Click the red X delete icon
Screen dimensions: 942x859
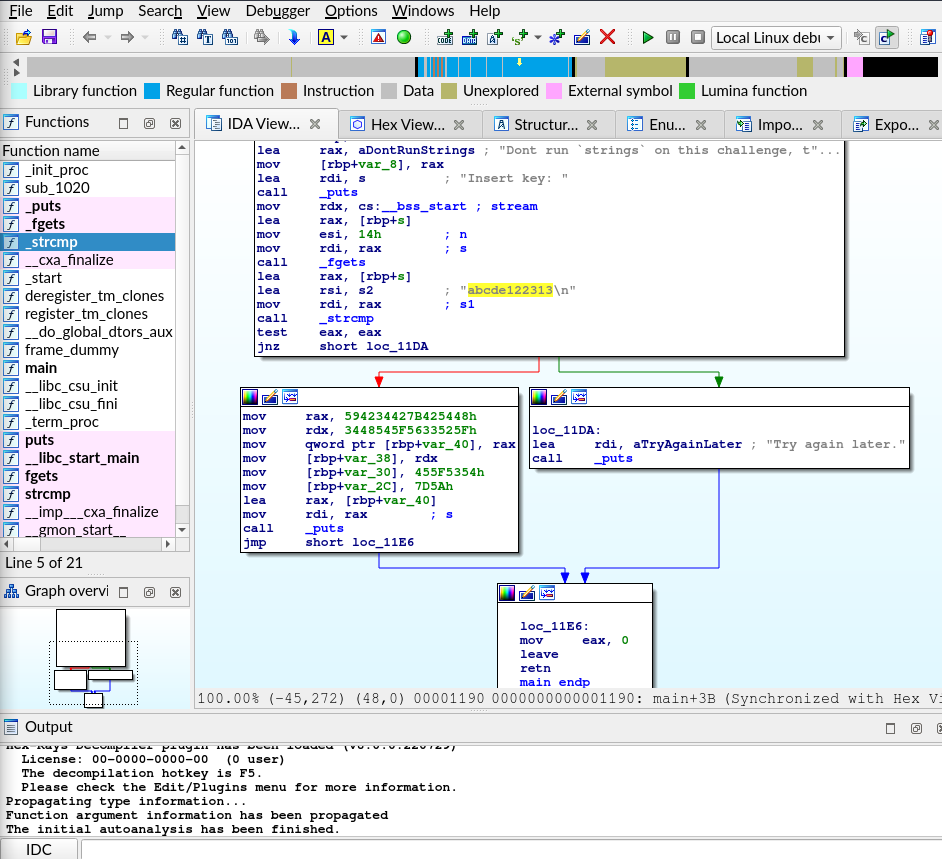(x=607, y=37)
